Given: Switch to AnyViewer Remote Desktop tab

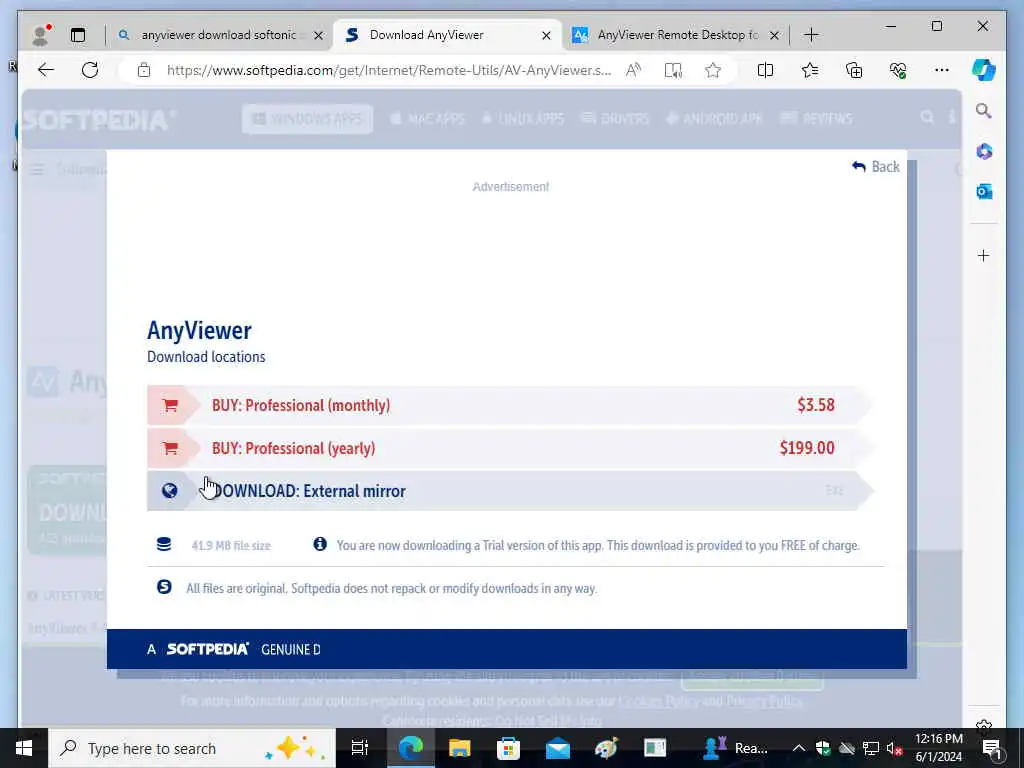Looking at the screenshot, I should point(678,35).
